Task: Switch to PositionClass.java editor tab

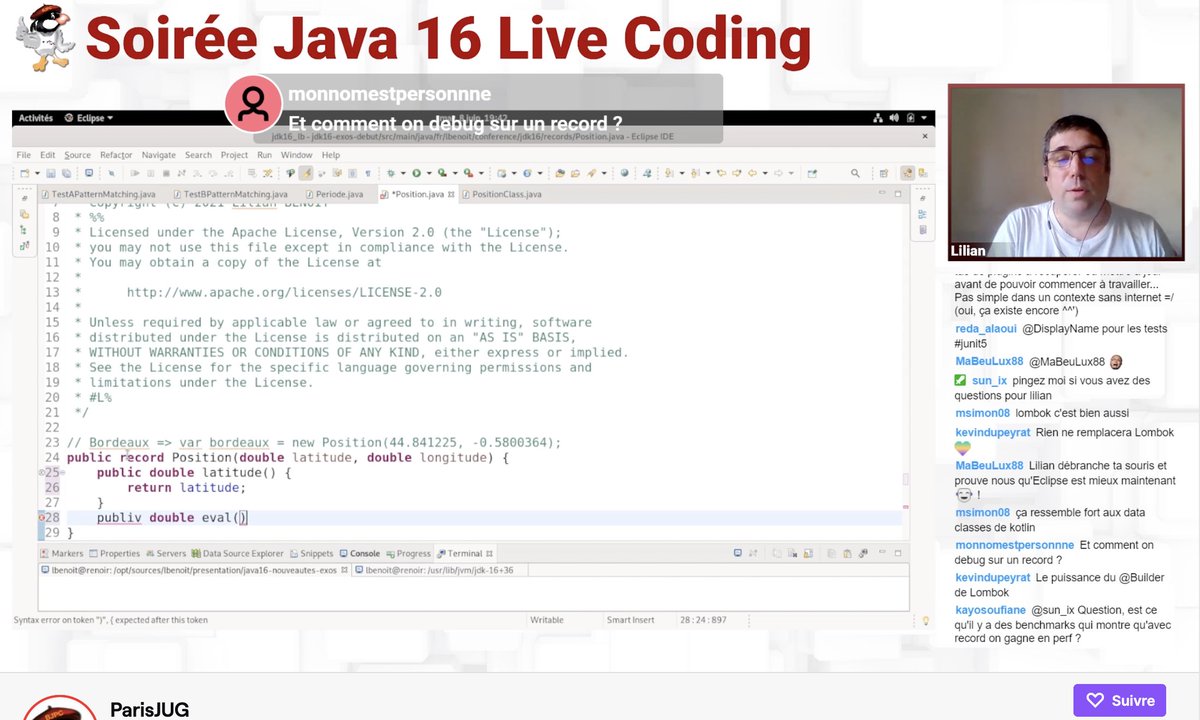Action: click(x=502, y=194)
